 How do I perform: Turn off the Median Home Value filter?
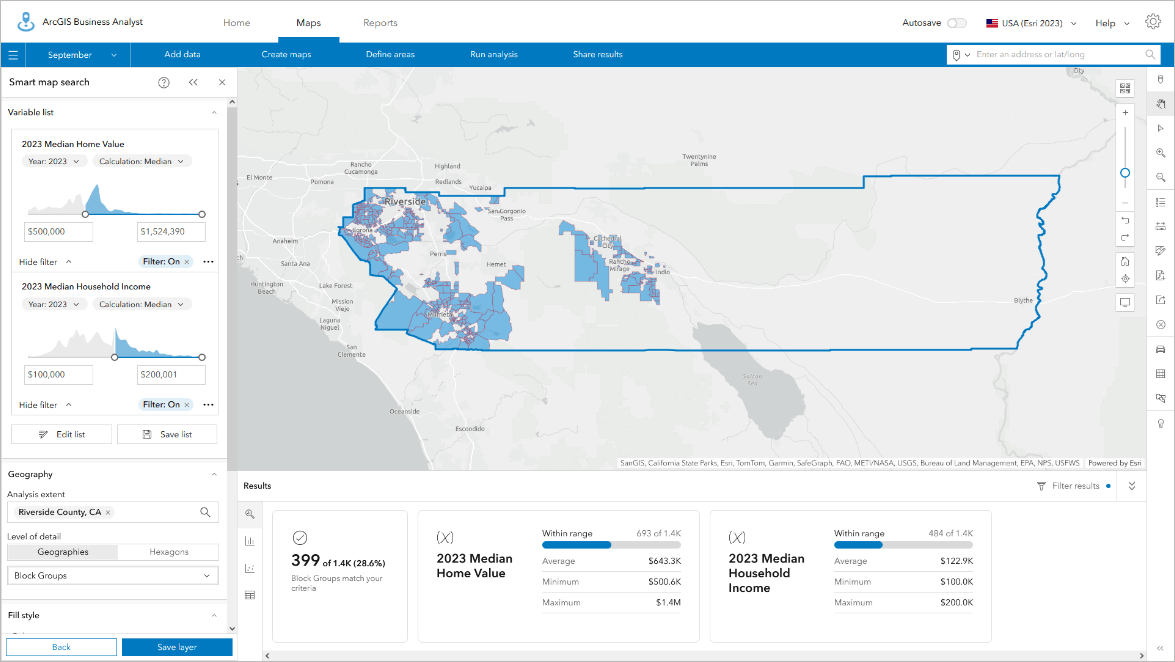coord(185,261)
